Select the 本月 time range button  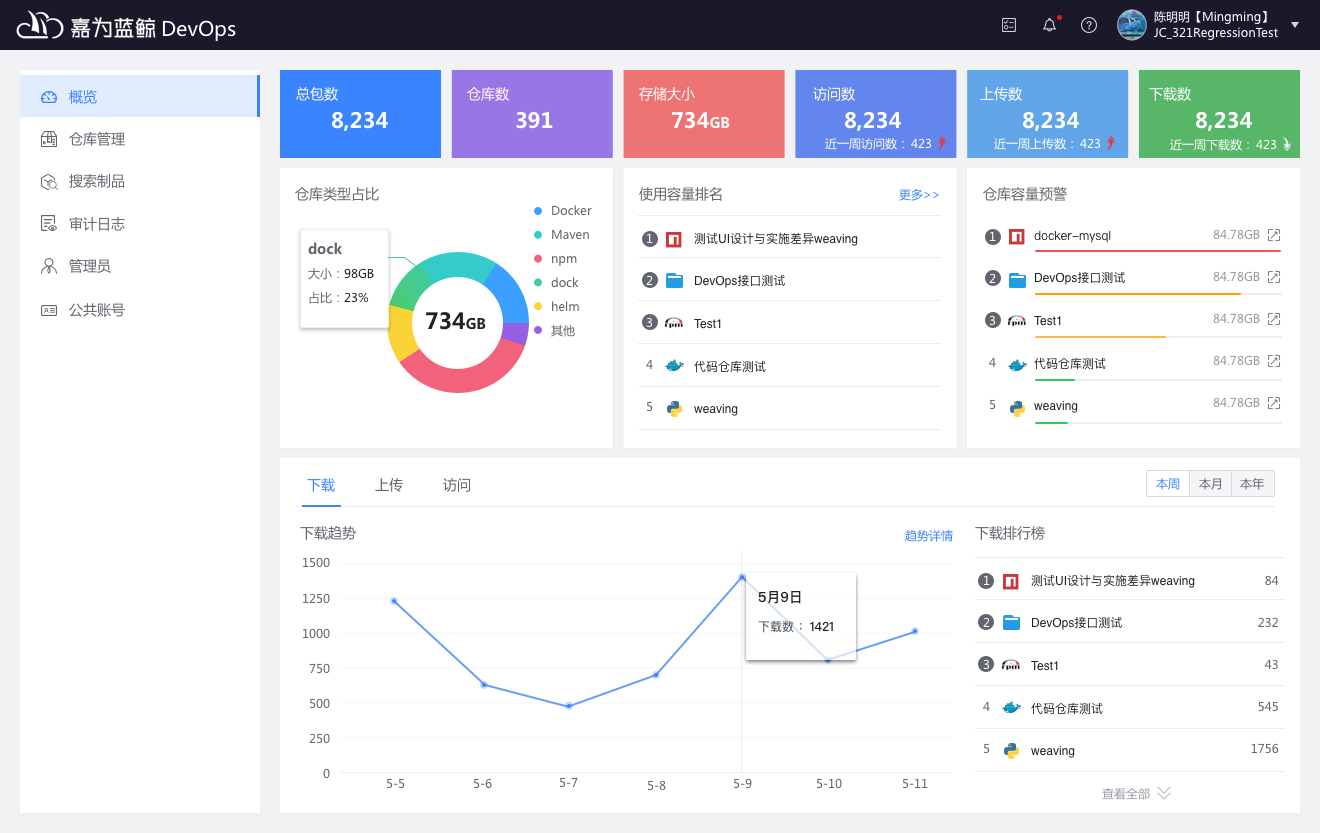(x=1210, y=484)
